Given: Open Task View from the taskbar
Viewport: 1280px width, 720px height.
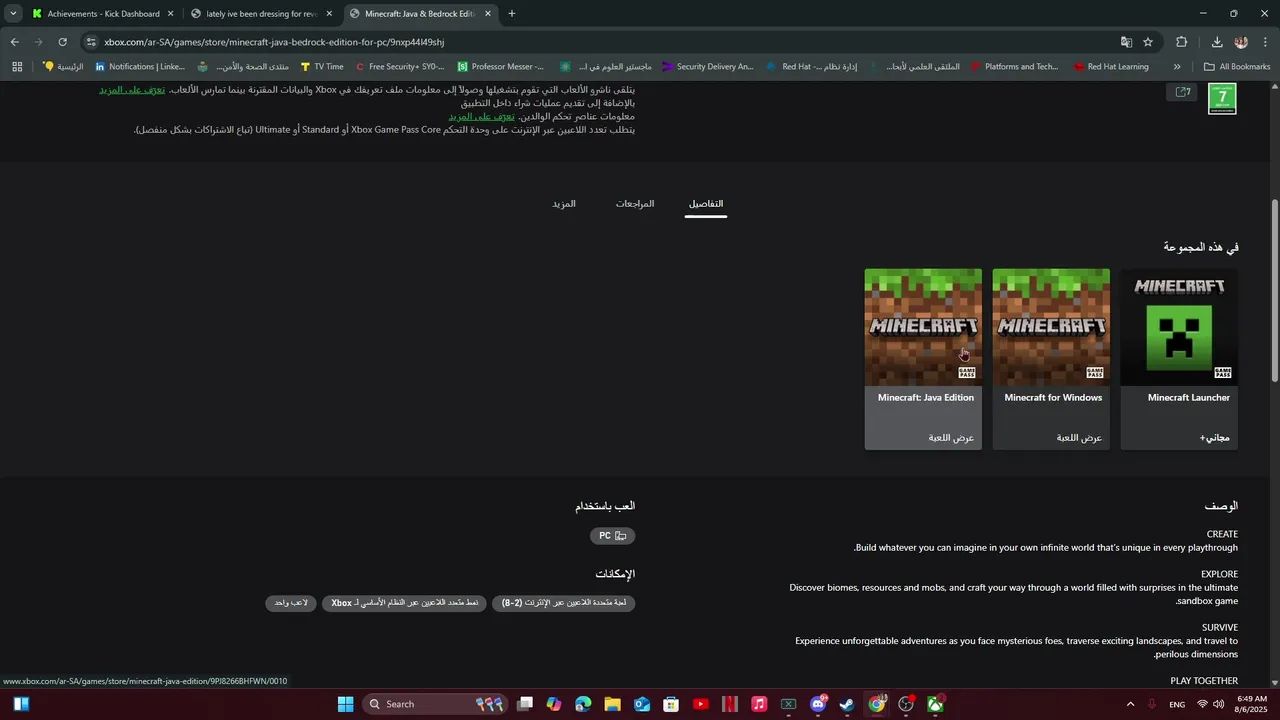Looking at the screenshot, I should coord(525,704).
